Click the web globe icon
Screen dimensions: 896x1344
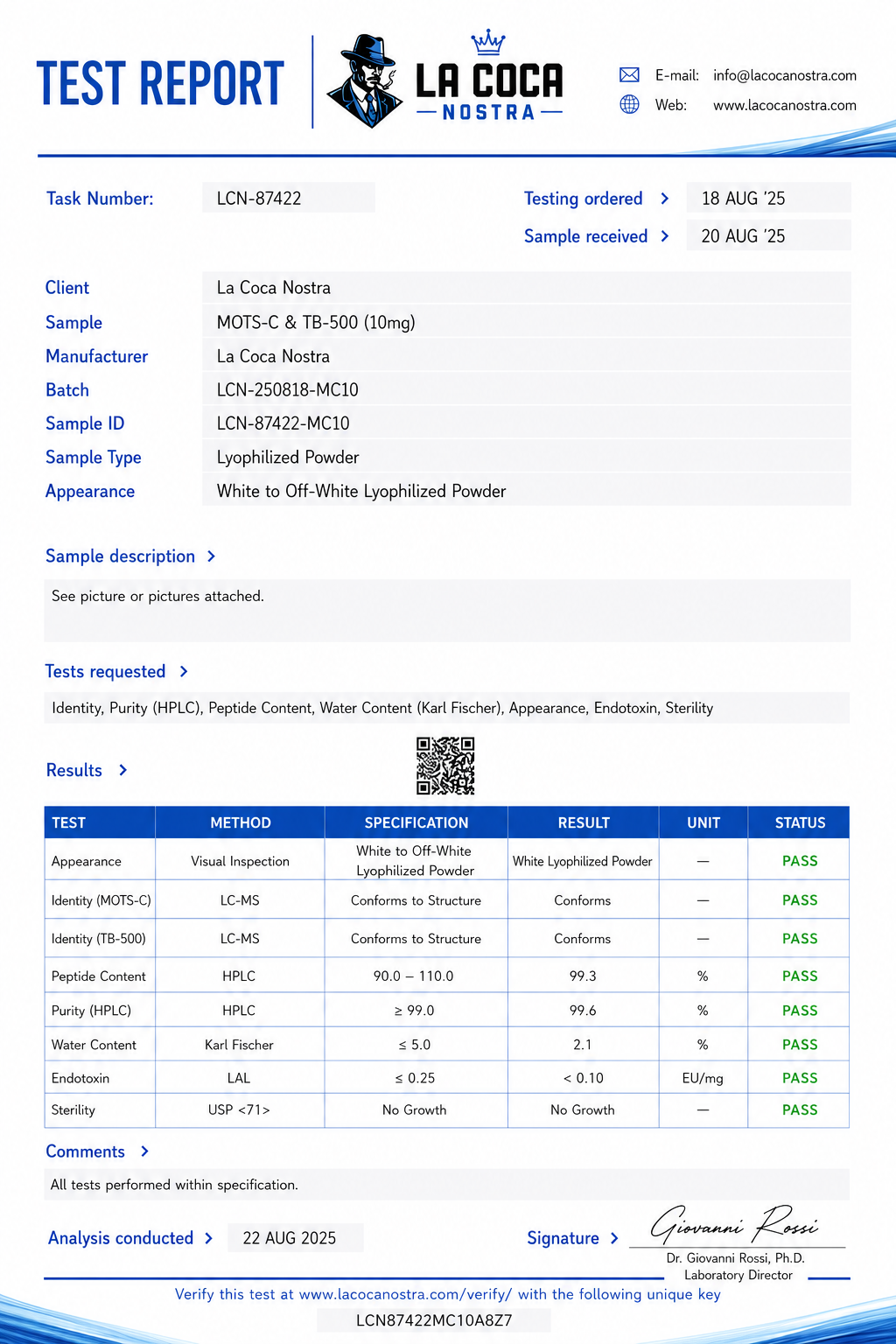(x=629, y=105)
